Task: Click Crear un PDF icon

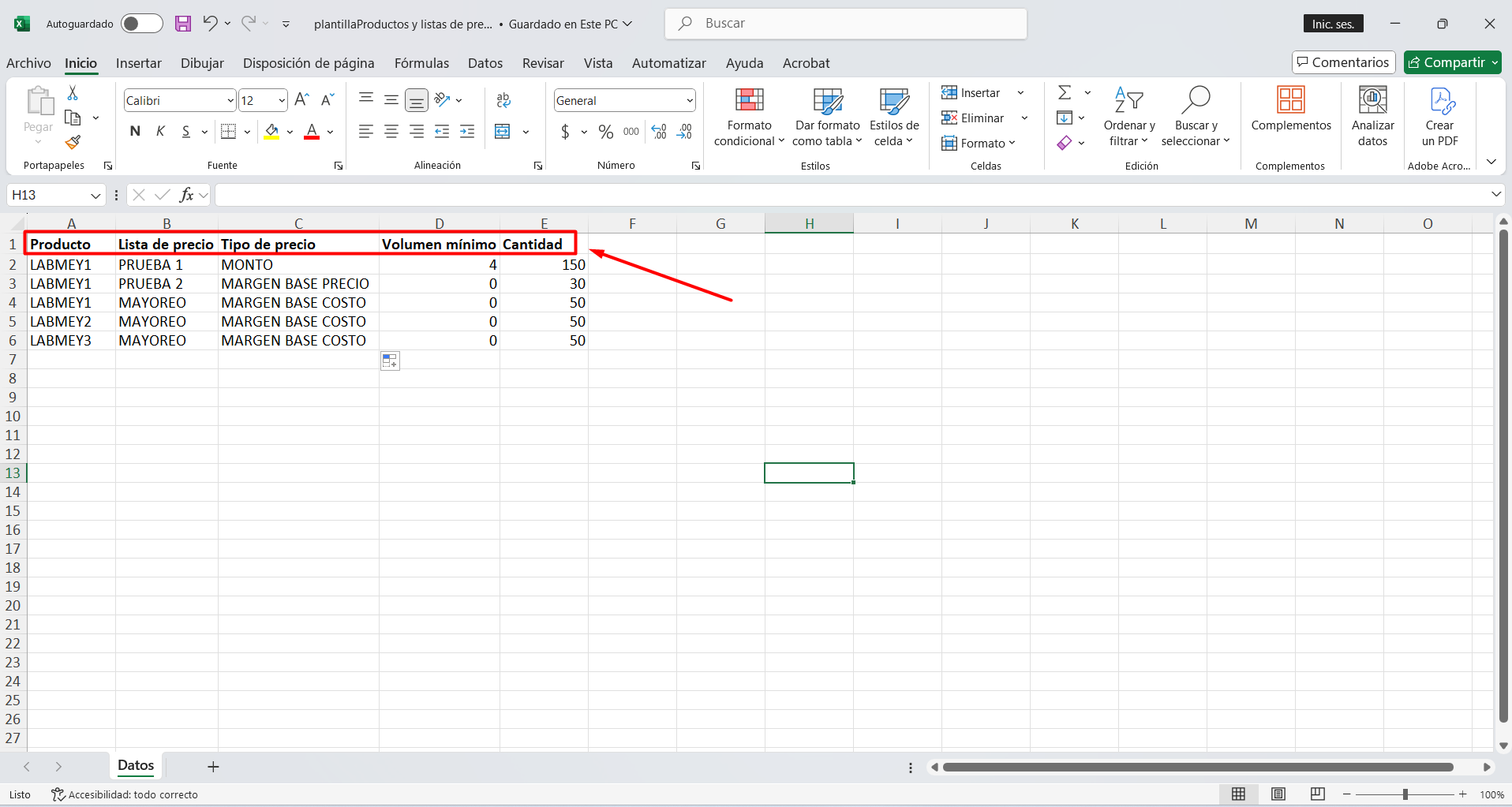Action: click(x=1439, y=117)
